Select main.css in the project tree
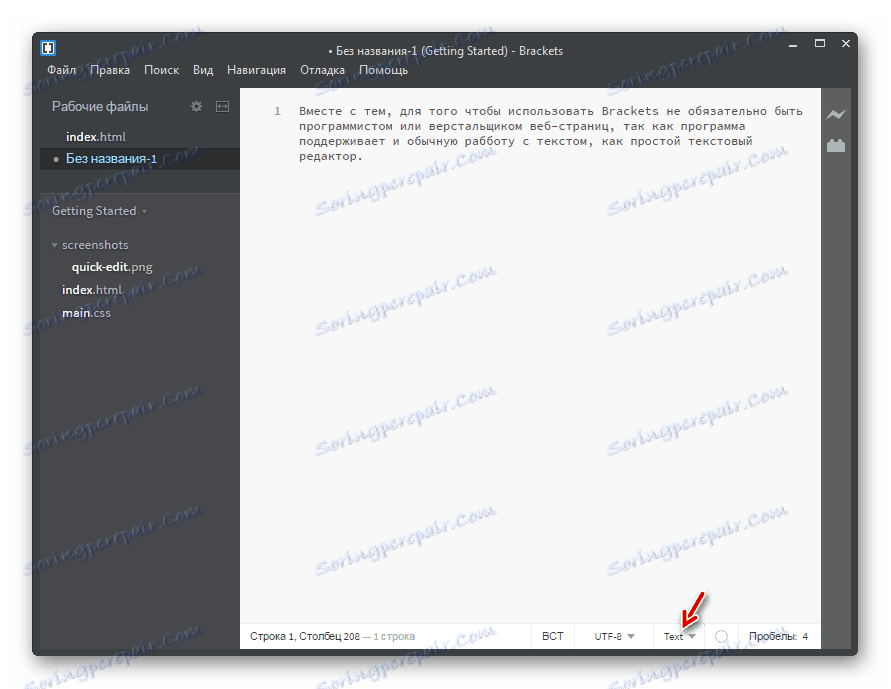 tap(86, 312)
